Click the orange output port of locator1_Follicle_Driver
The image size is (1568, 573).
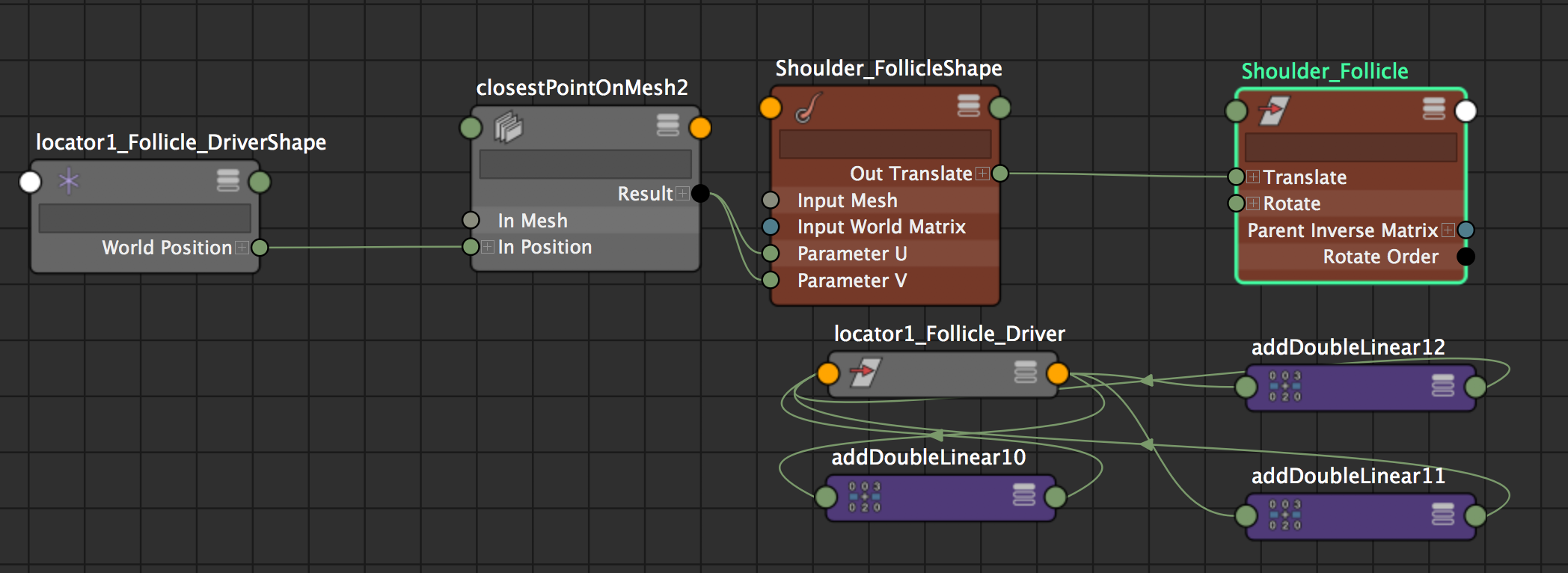1058,373
